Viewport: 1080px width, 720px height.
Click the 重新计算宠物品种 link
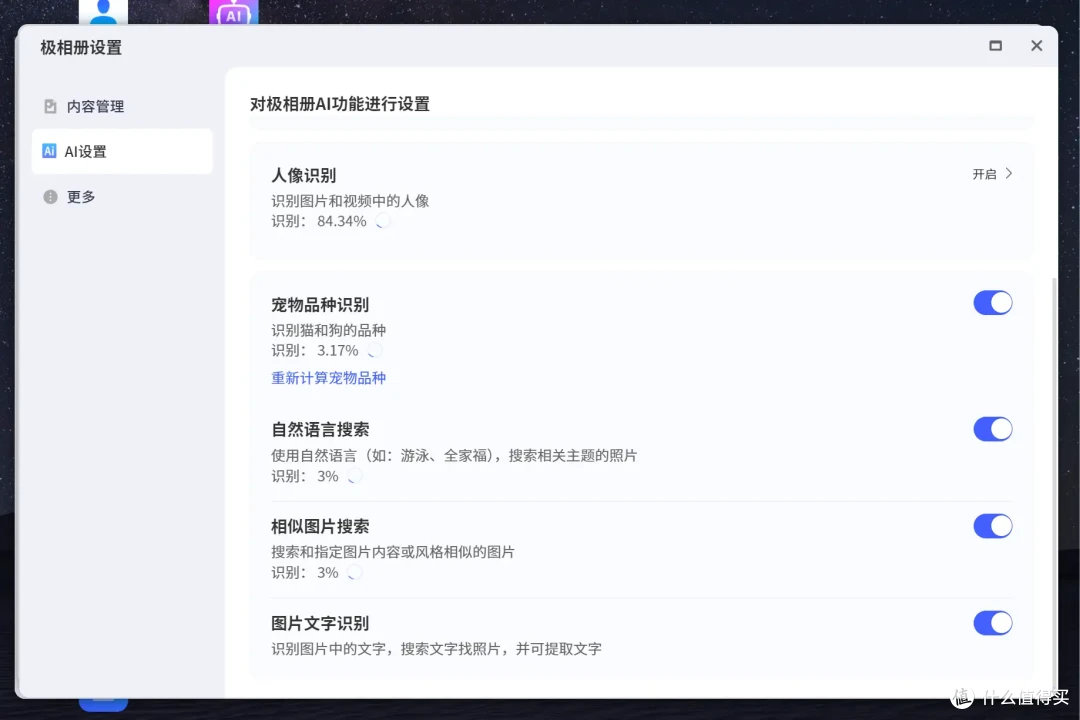tap(329, 378)
